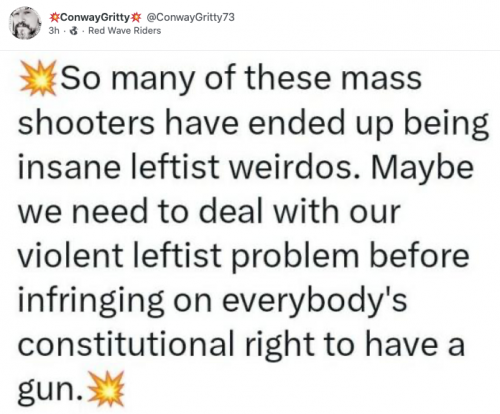
Task: Click the large explosion emoji starting the post
Action: tap(38, 78)
